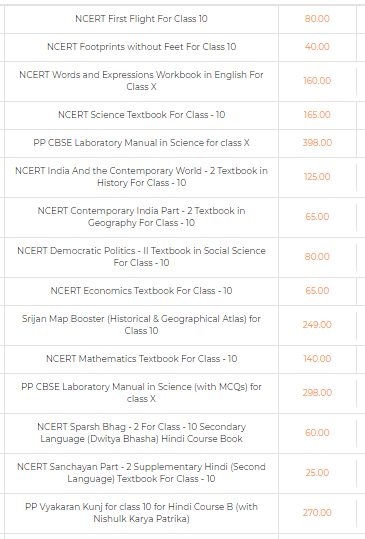Click PP CBSE Laboratory Manual priced 398.00
Screen dimensions: 365x539
[141, 143]
